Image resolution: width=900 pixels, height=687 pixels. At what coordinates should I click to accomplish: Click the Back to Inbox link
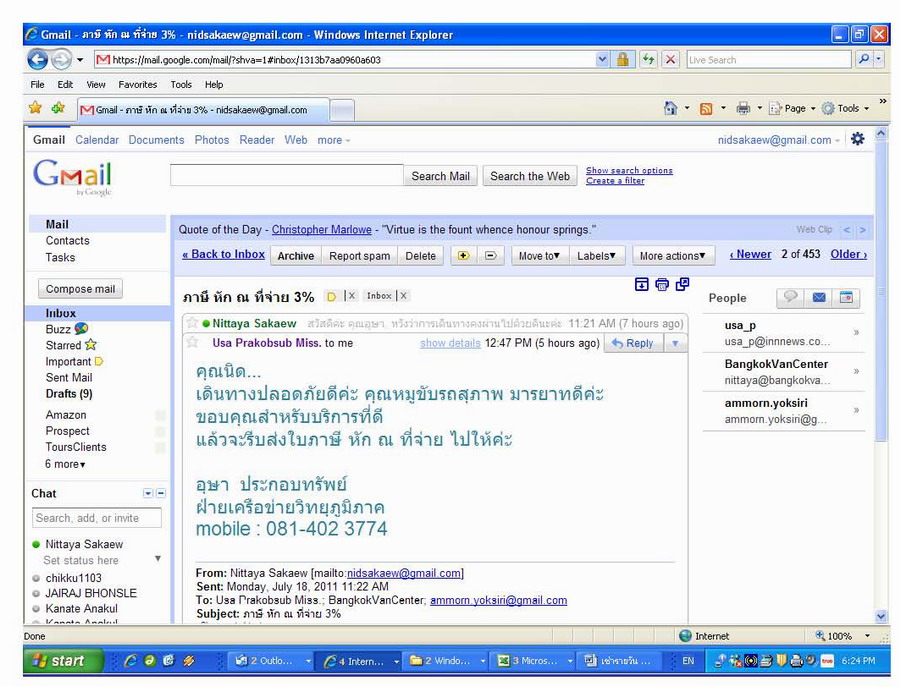[223, 255]
